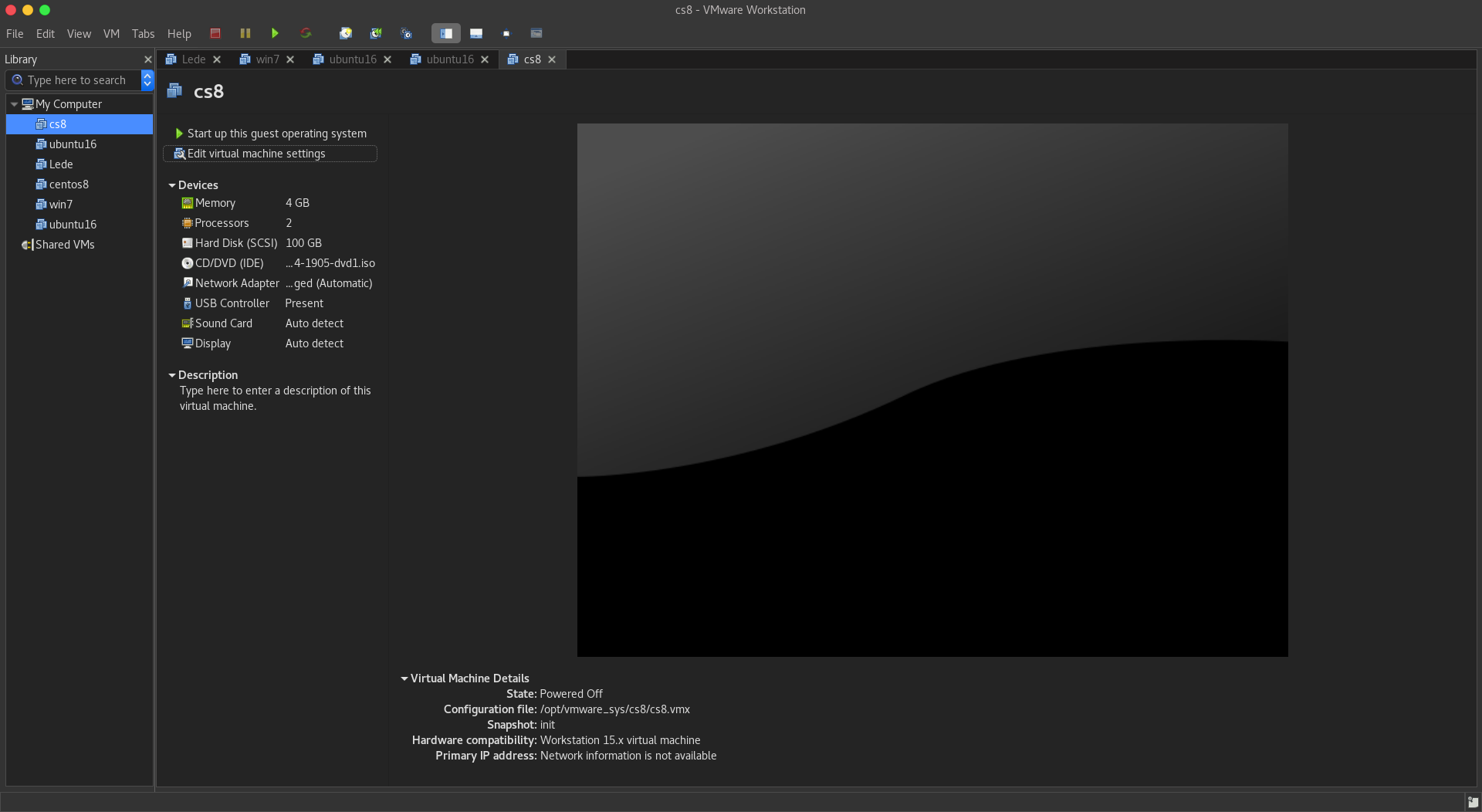This screenshot has height=812, width=1482.
Task: Click the red Power Off toolbar icon
Action: [215, 33]
